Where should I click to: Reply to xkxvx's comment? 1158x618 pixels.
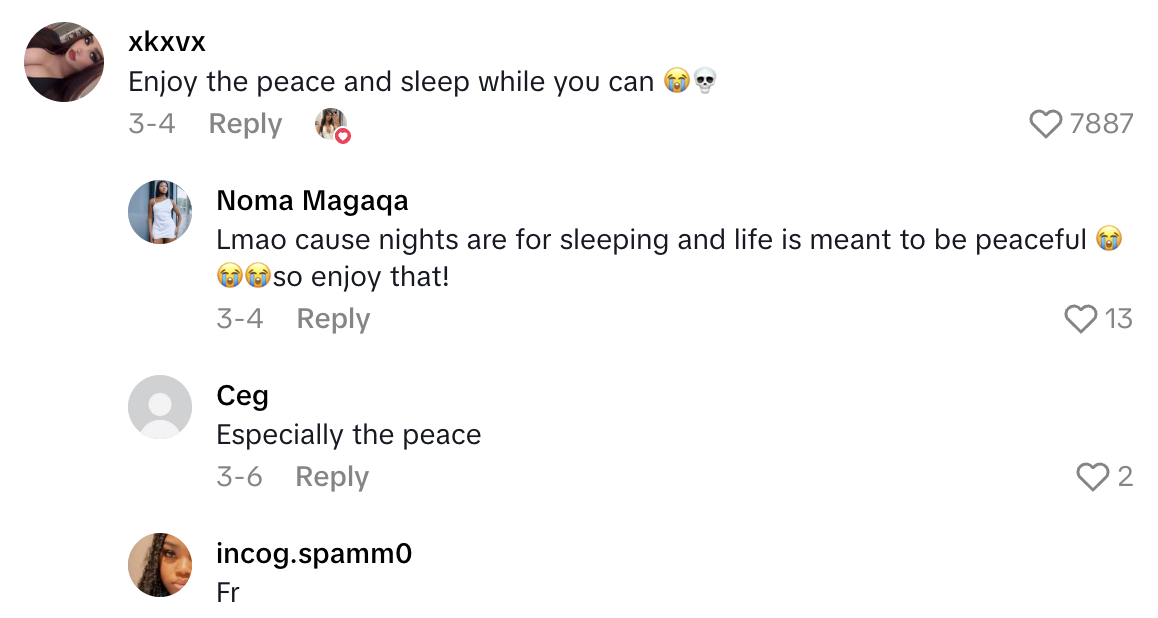tap(245, 124)
